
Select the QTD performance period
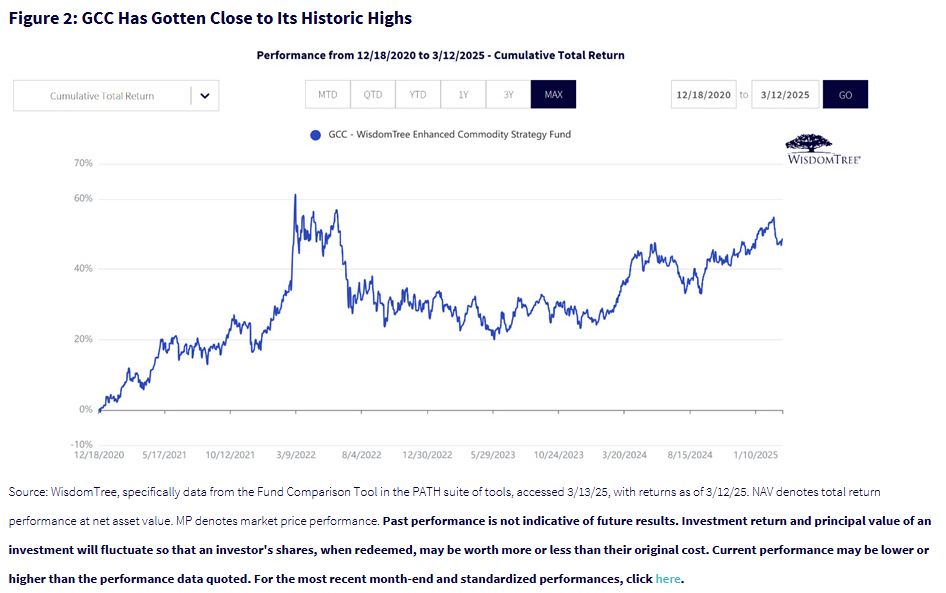pyautogui.click(x=372, y=94)
